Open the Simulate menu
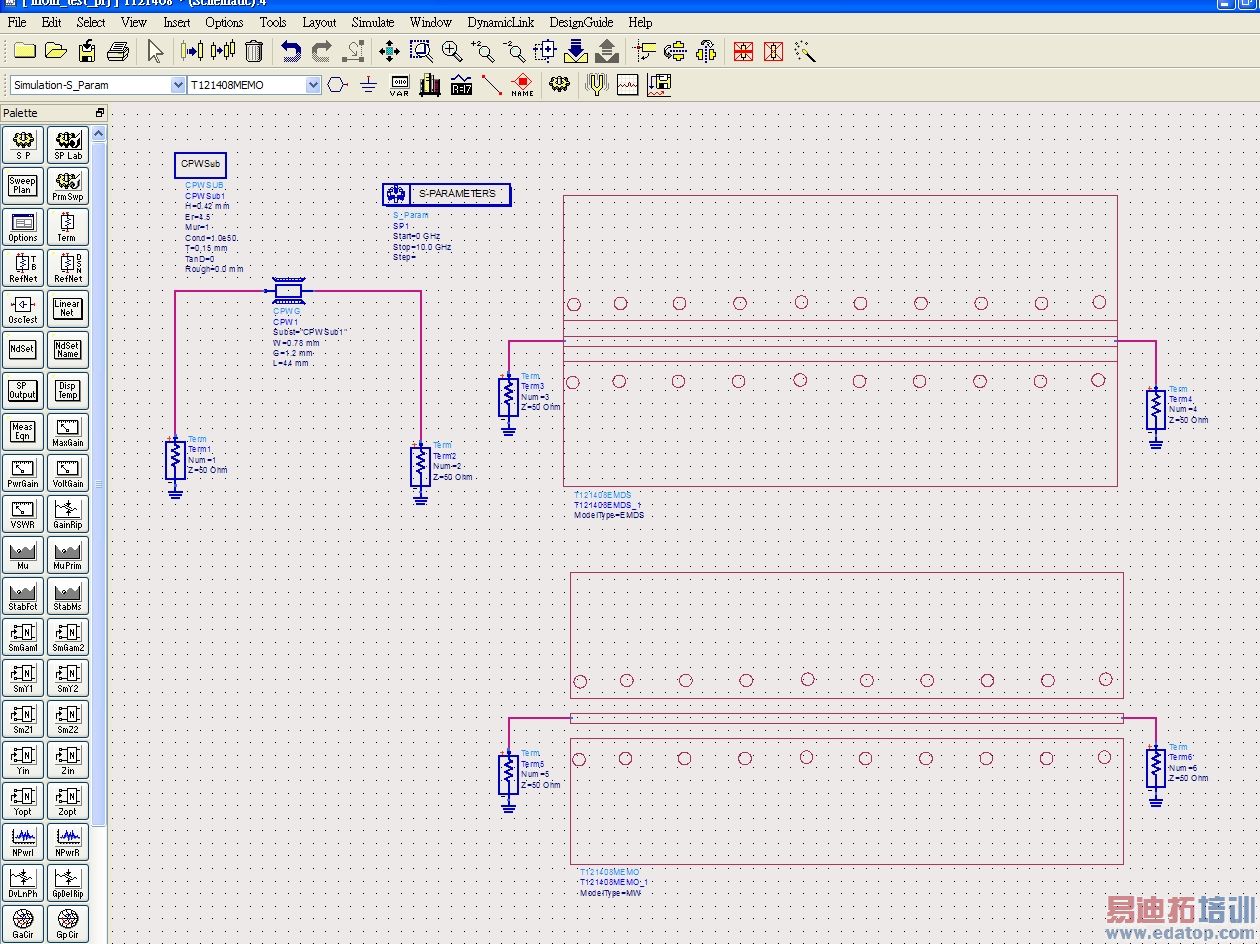 372,22
